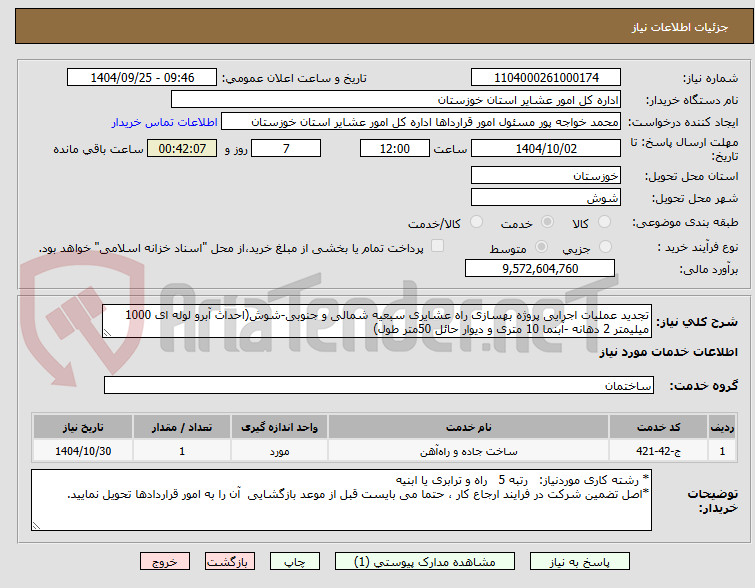Click the کد خدمت column header
This screenshot has width=755, height=588.
[658, 427]
